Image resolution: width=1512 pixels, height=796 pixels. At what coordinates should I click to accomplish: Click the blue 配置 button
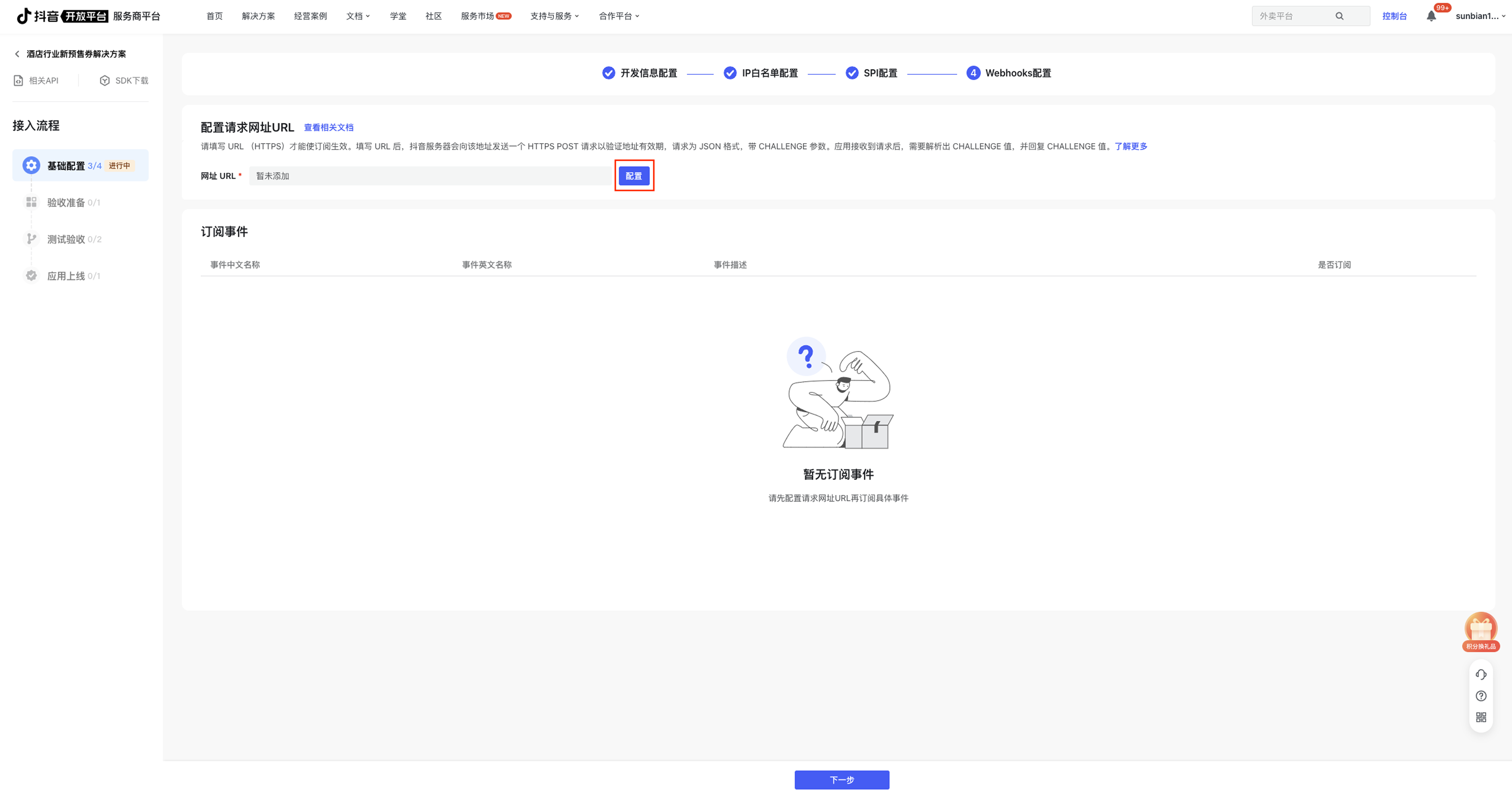click(634, 176)
